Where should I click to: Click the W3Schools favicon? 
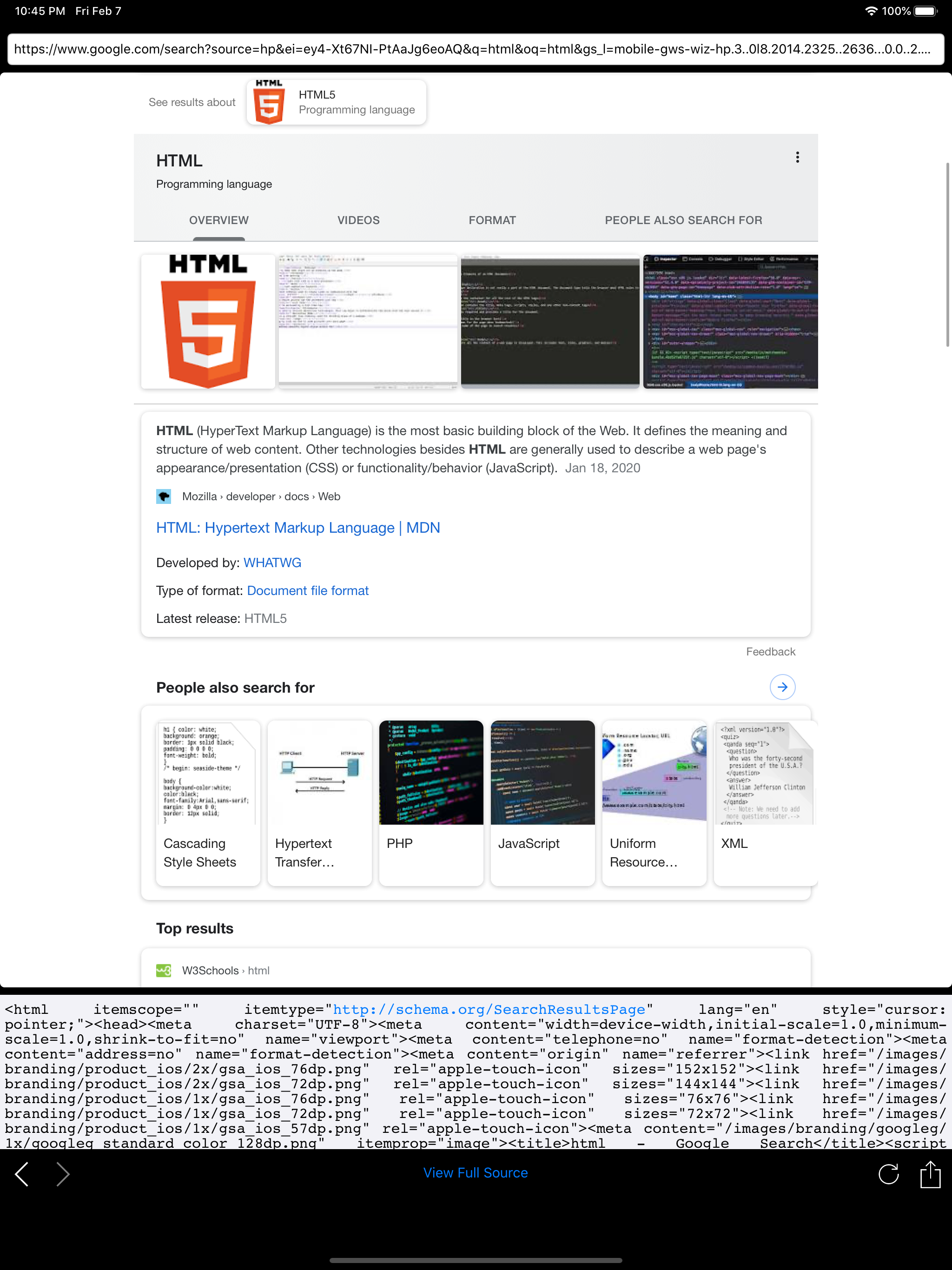coord(164,970)
